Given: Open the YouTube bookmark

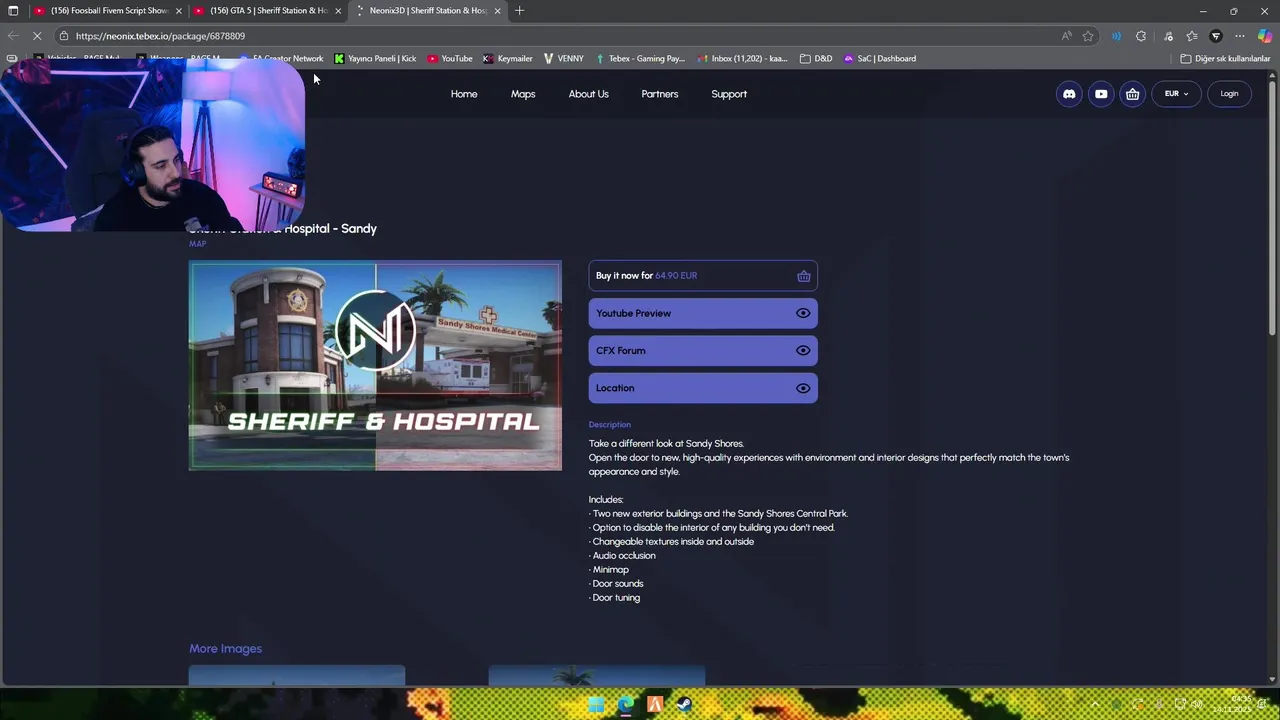Looking at the screenshot, I should [450, 58].
